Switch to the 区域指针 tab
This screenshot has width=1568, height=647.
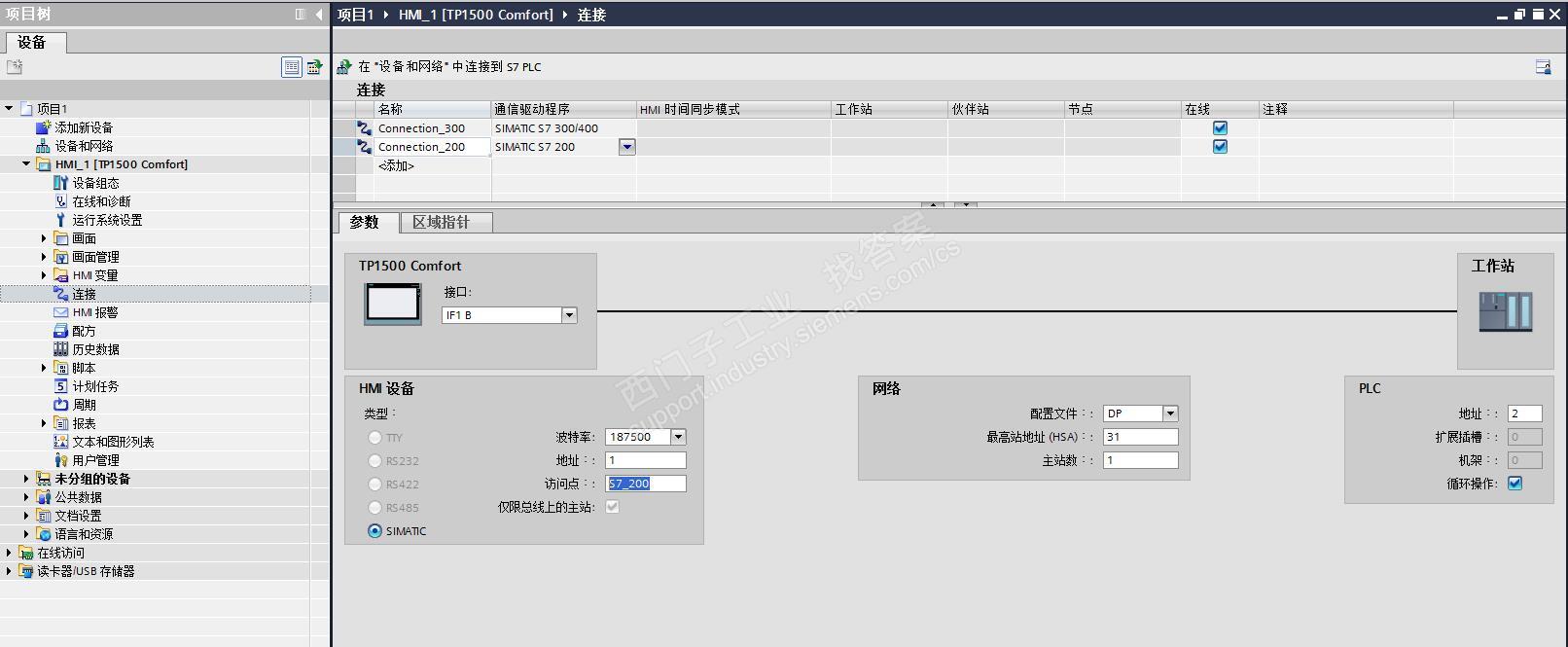click(x=445, y=223)
